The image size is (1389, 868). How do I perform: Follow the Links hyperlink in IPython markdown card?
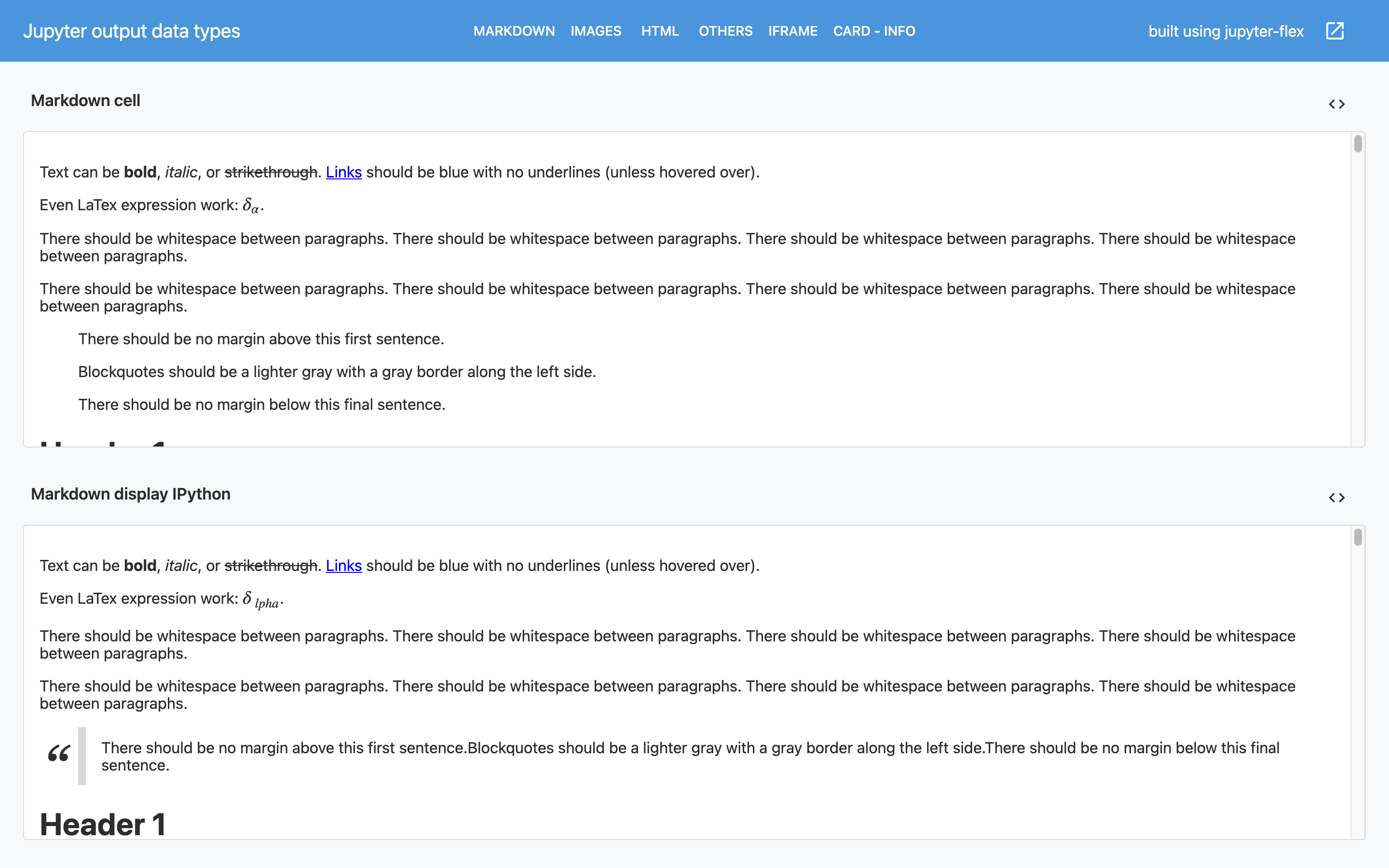(343, 566)
